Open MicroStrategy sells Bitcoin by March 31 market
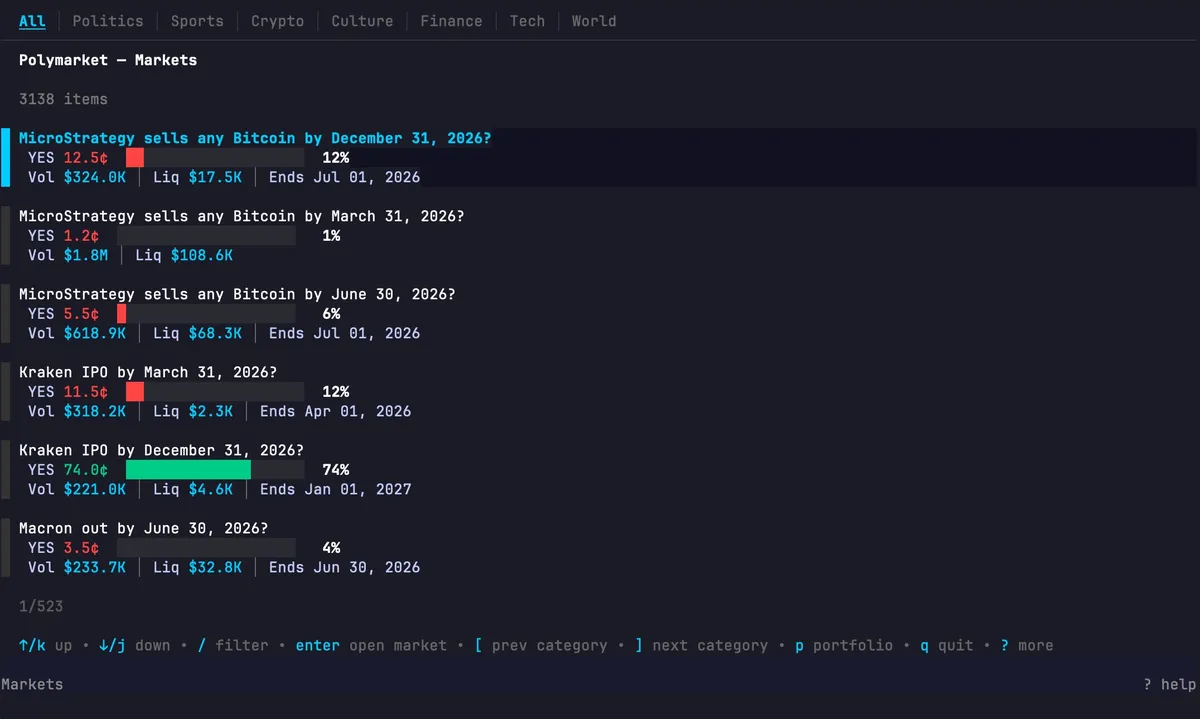Image resolution: width=1200 pixels, height=719 pixels. pyautogui.click(x=241, y=216)
